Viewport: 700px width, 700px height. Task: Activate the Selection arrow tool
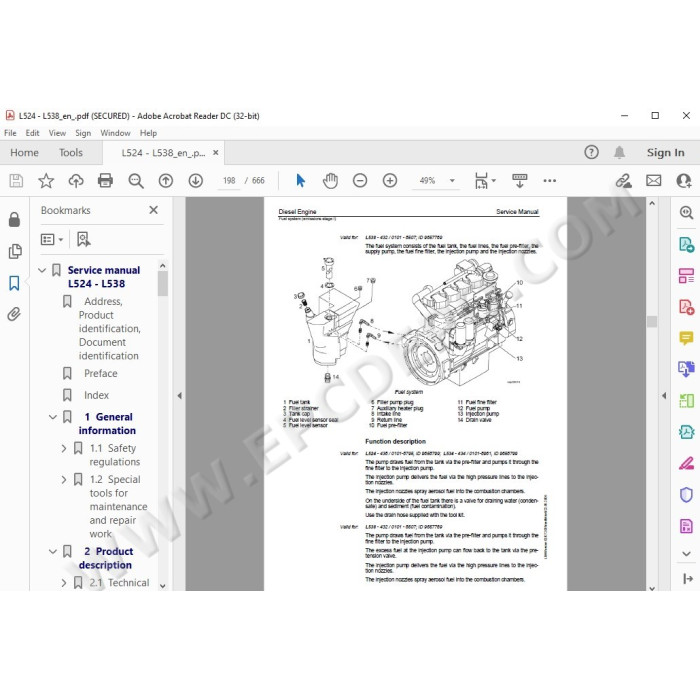(300, 181)
